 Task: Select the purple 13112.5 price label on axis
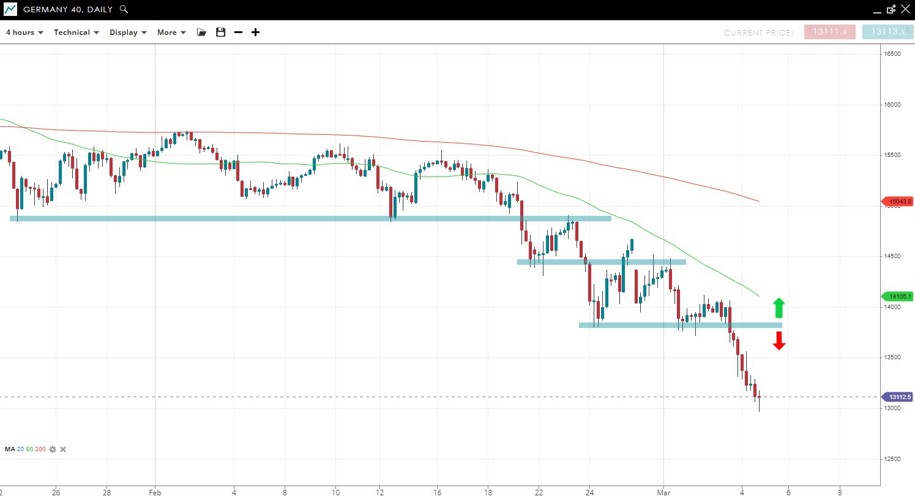click(898, 397)
